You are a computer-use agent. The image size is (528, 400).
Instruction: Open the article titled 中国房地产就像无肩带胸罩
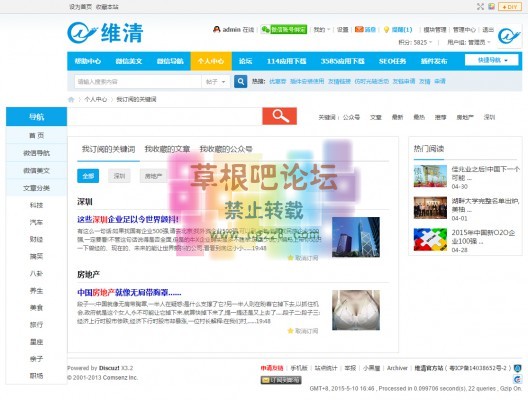tap(129, 292)
